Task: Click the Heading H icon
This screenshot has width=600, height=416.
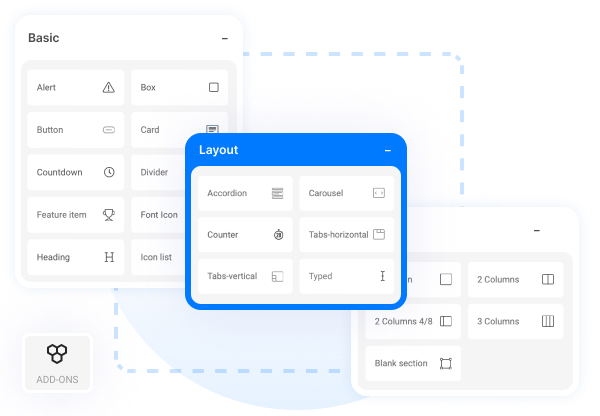Action: point(109,257)
